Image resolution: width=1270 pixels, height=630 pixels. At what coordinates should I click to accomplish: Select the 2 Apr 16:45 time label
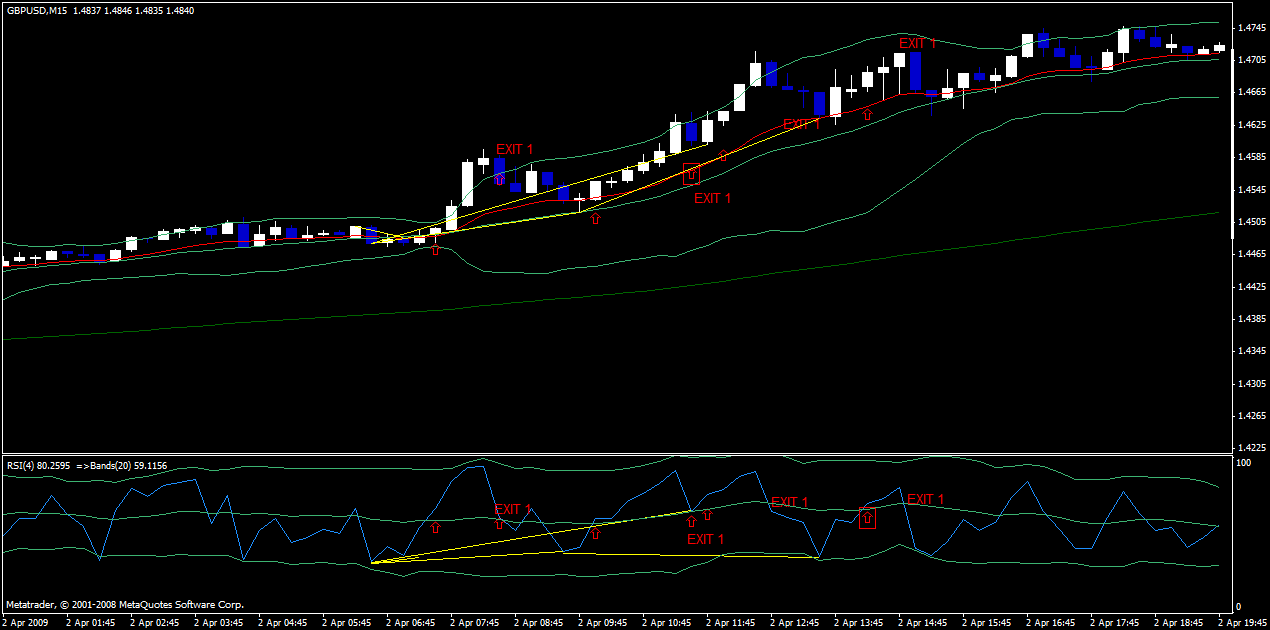(x=1051, y=622)
